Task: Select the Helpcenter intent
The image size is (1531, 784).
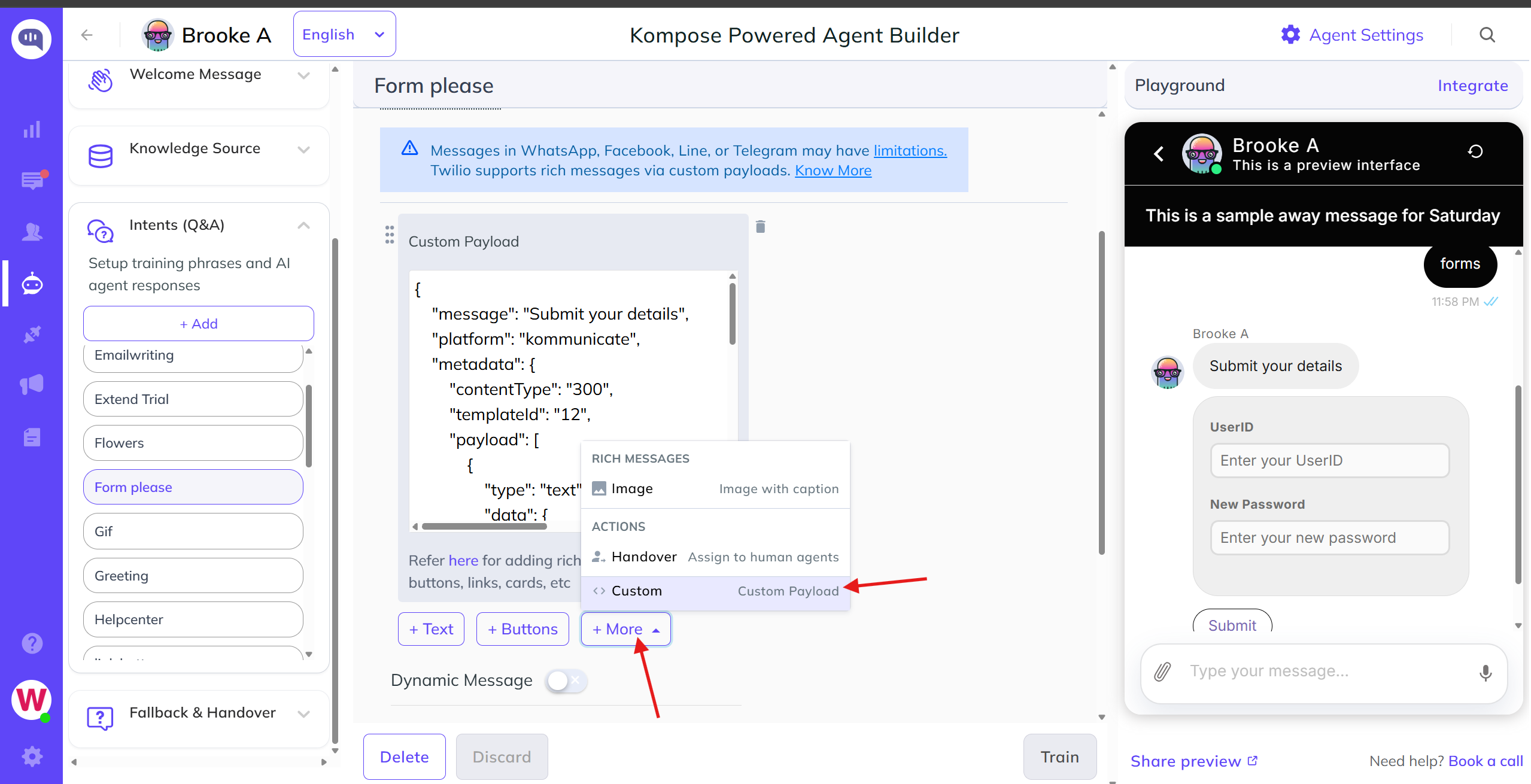Action: click(x=193, y=619)
